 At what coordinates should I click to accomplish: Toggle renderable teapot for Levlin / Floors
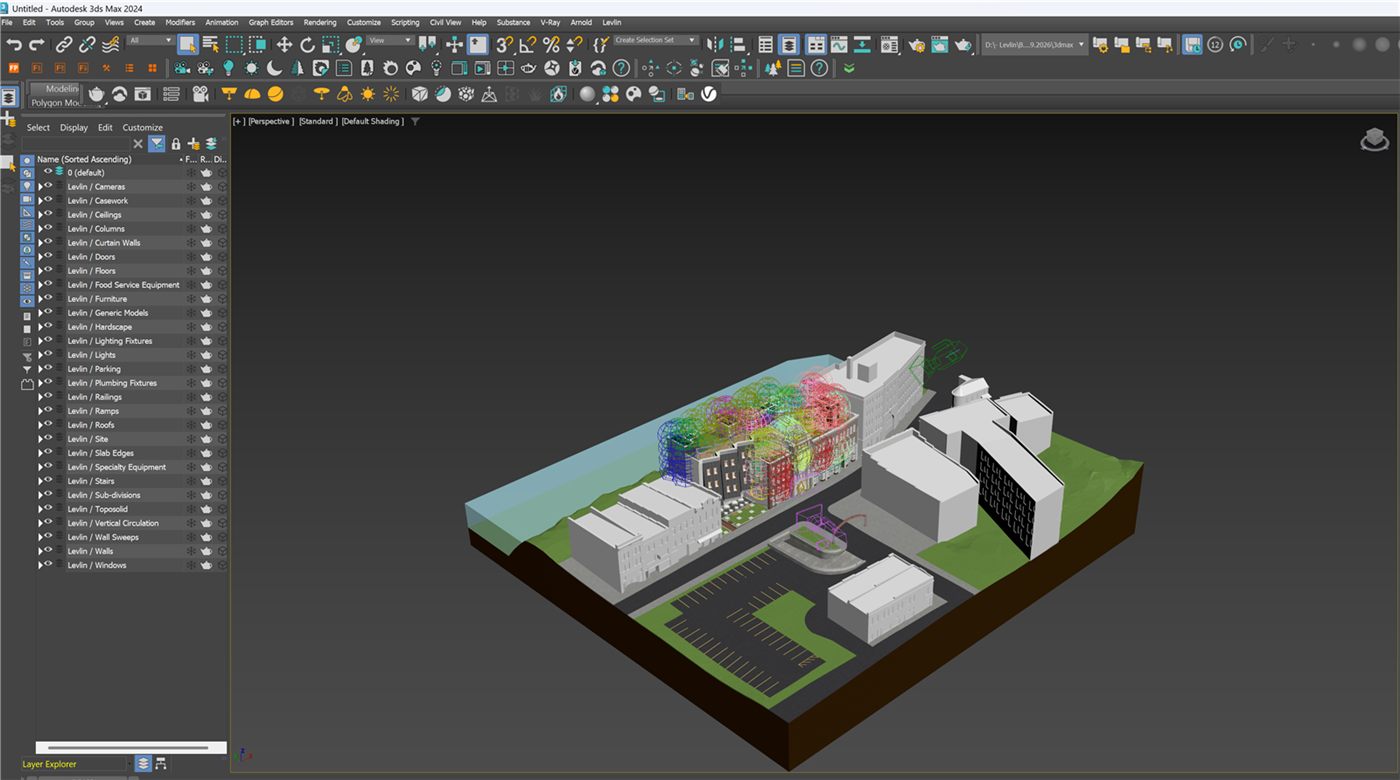point(206,270)
